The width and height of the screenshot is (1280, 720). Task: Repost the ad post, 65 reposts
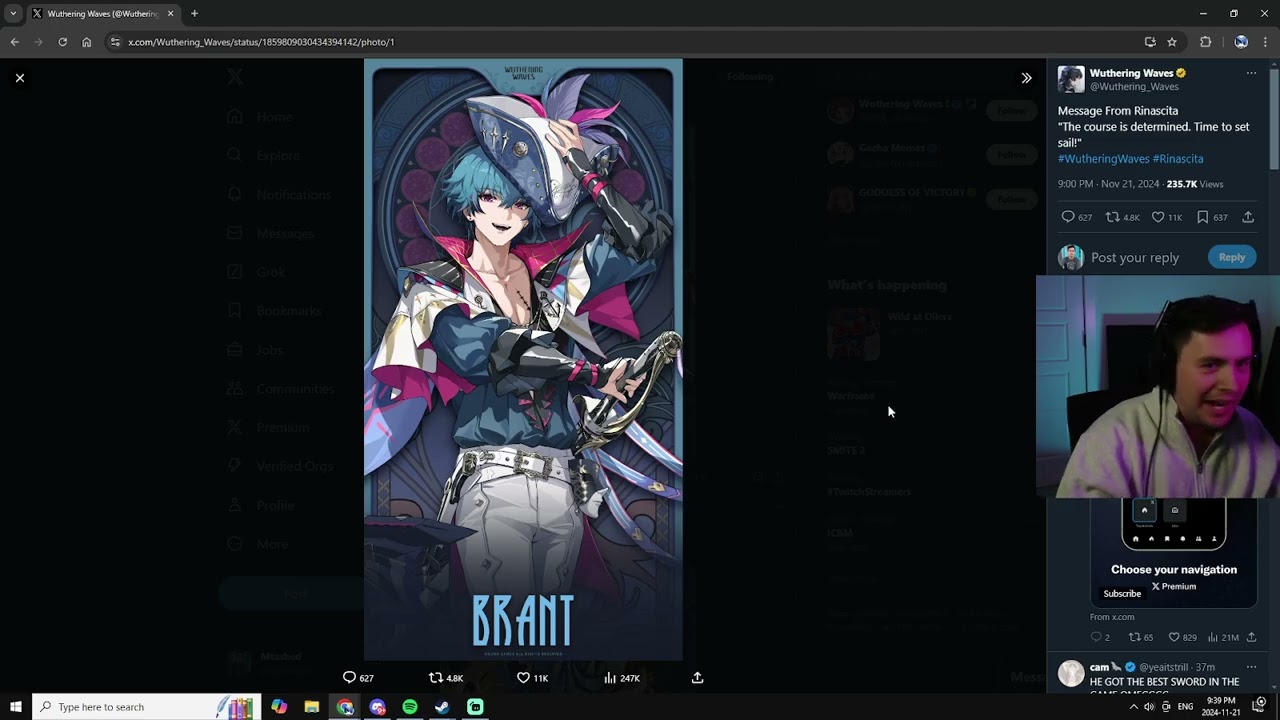[1140, 637]
